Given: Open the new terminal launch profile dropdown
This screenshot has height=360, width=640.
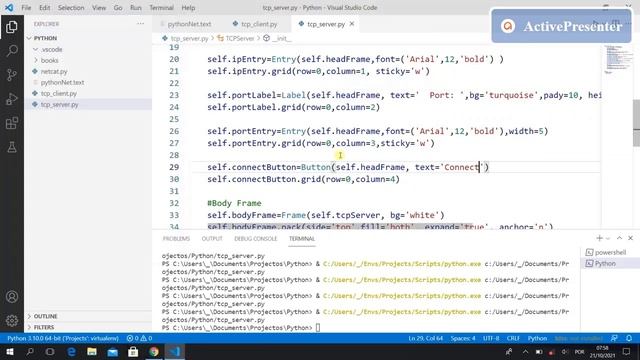Looking at the screenshot, I should 608,238.
